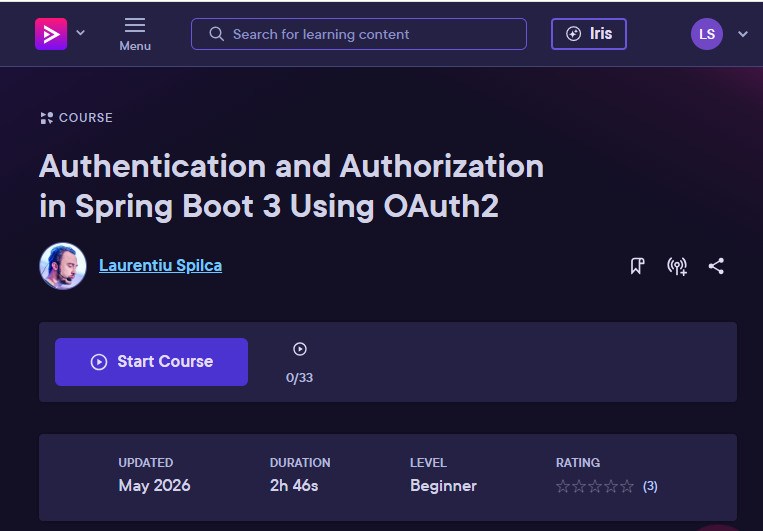
Task: Open the Iris assistant button
Action: click(x=588, y=34)
